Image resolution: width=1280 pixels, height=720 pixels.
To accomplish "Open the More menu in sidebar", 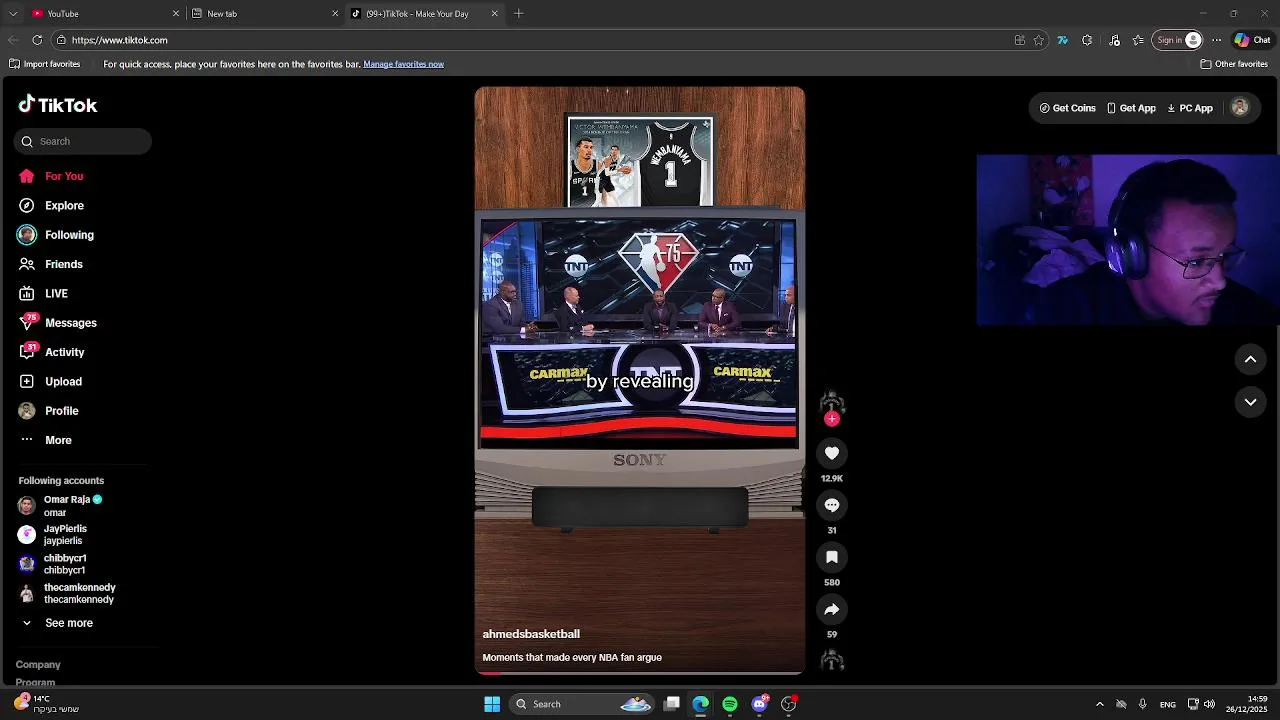I will 58,440.
